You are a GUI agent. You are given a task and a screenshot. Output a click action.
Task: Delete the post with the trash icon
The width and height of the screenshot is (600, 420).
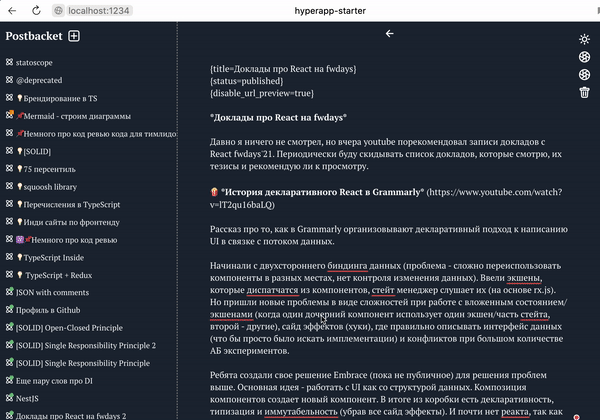point(584,92)
